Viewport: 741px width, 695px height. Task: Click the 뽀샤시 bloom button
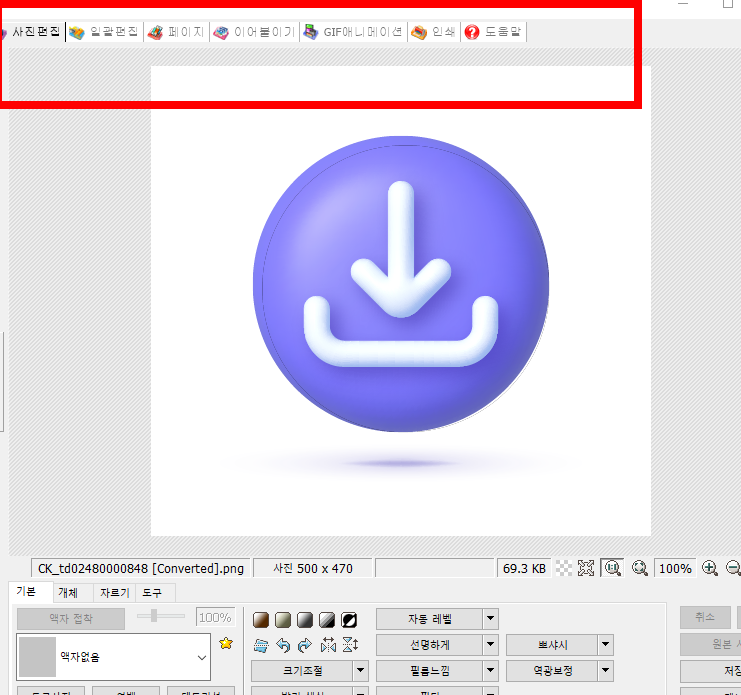(552, 644)
